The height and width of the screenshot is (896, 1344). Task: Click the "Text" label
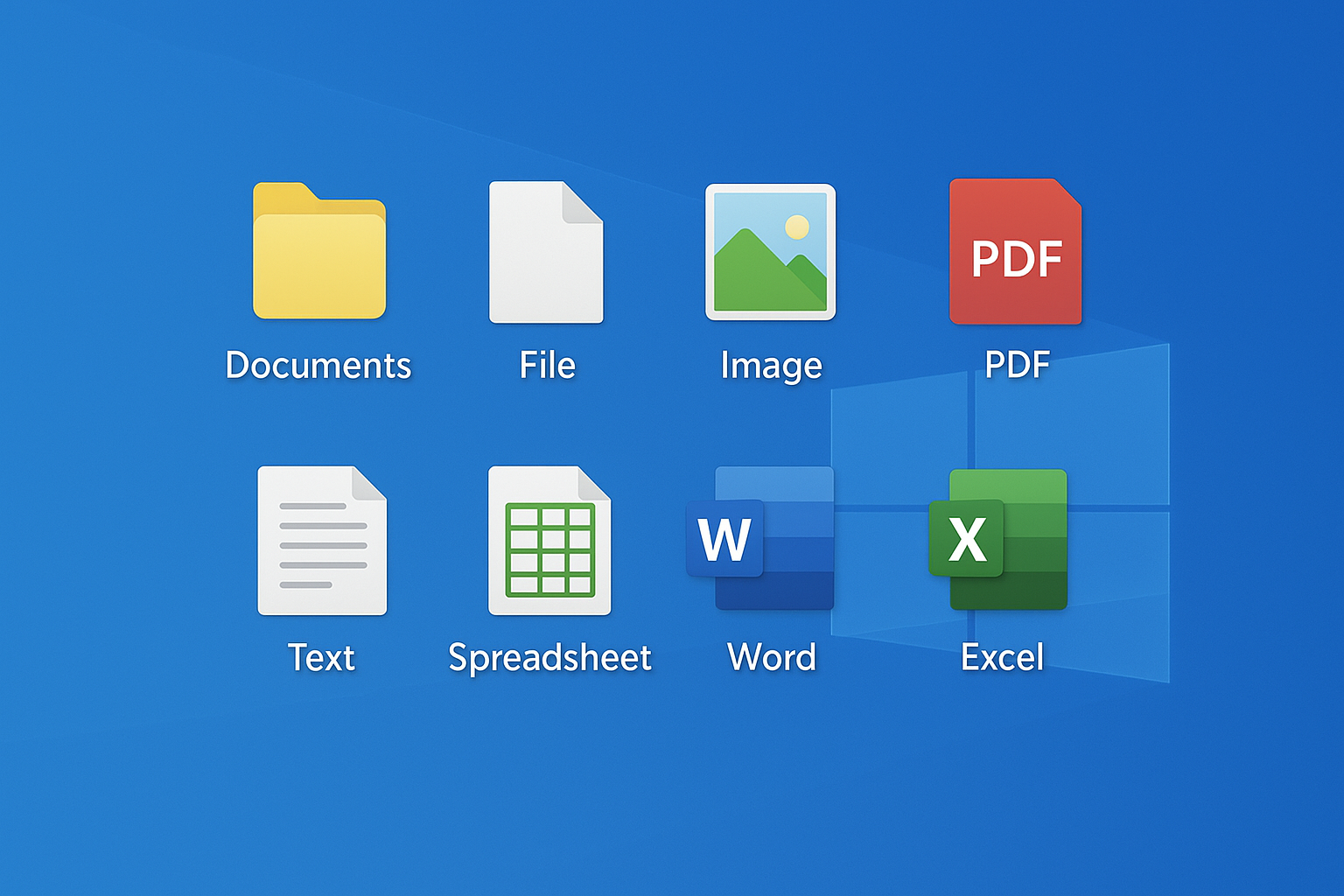point(321,657)
